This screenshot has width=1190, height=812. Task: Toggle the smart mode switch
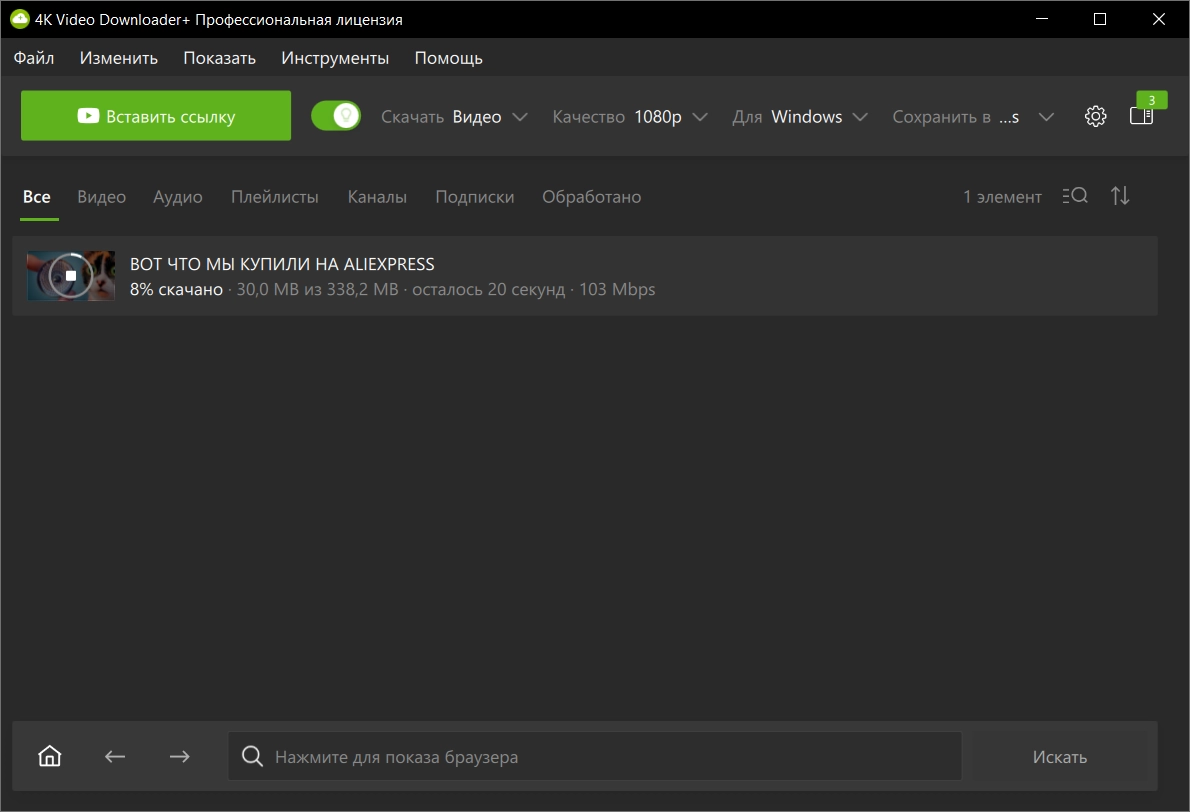(x=335, y=116)
